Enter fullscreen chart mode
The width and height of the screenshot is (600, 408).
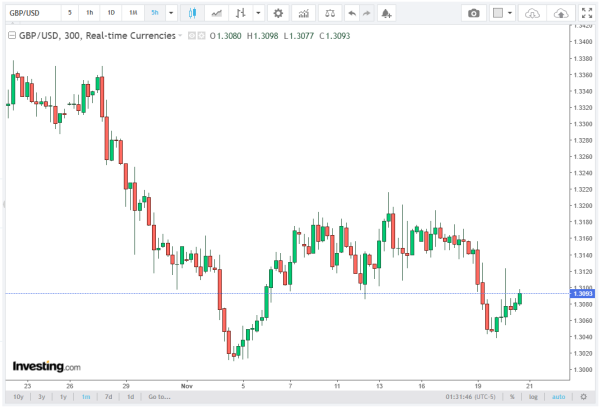pos(587,13)
